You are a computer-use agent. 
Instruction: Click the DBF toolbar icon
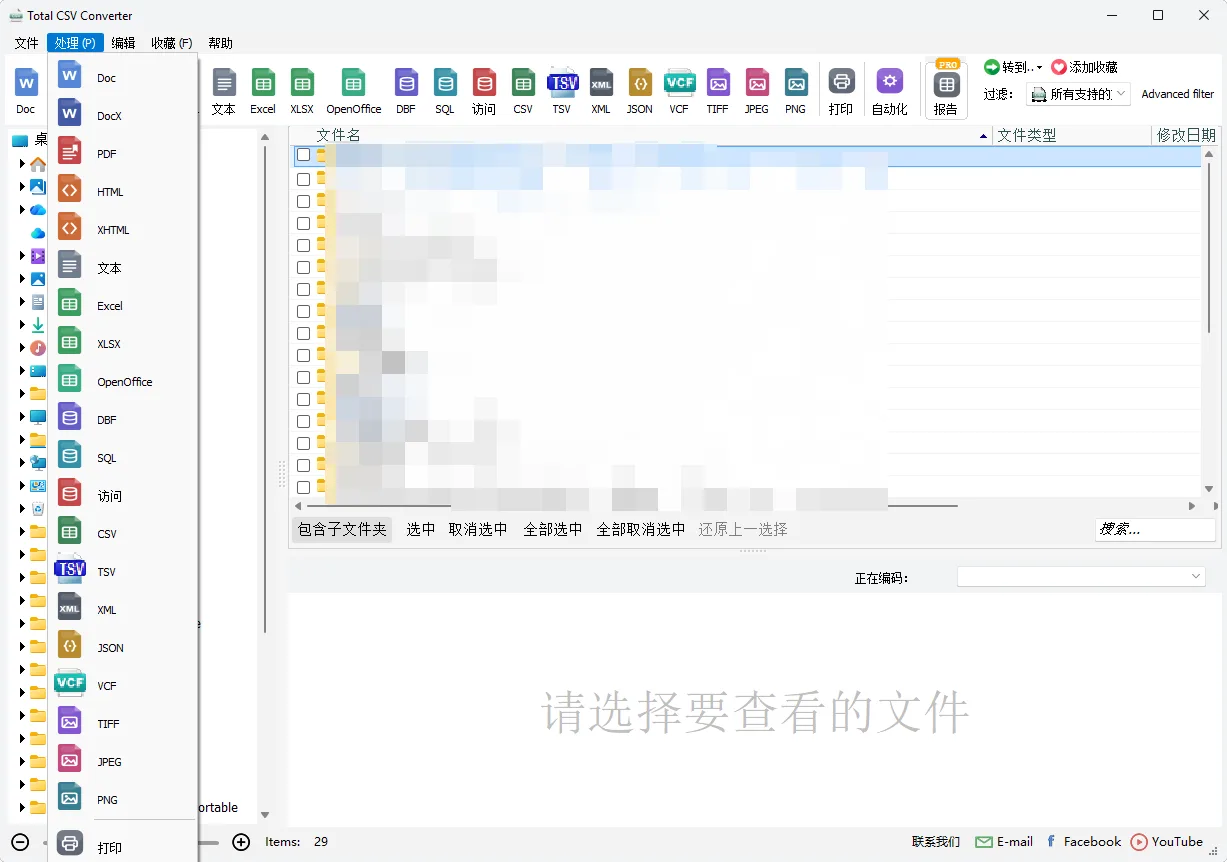click(406, 82)
